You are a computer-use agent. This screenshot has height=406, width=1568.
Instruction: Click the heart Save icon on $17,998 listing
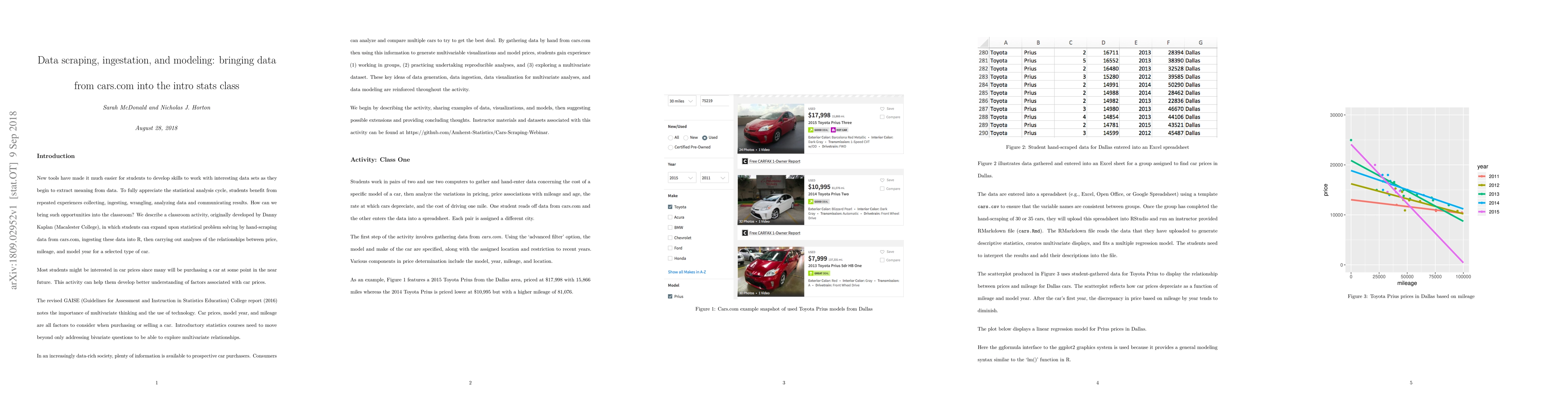click(x=882, y=109)
